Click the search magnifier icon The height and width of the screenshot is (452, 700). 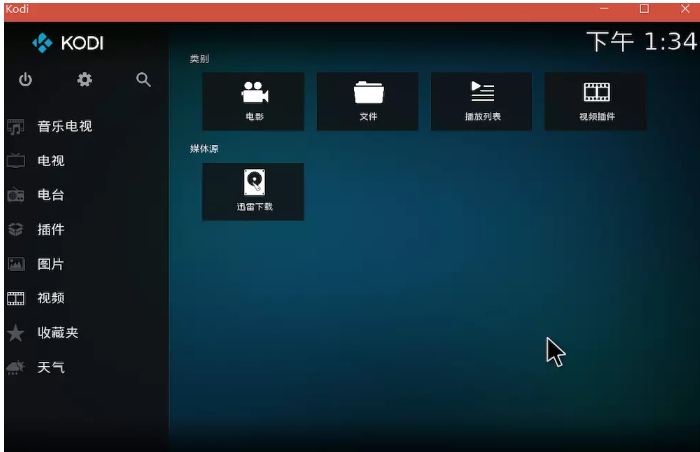tap(144, 80)
